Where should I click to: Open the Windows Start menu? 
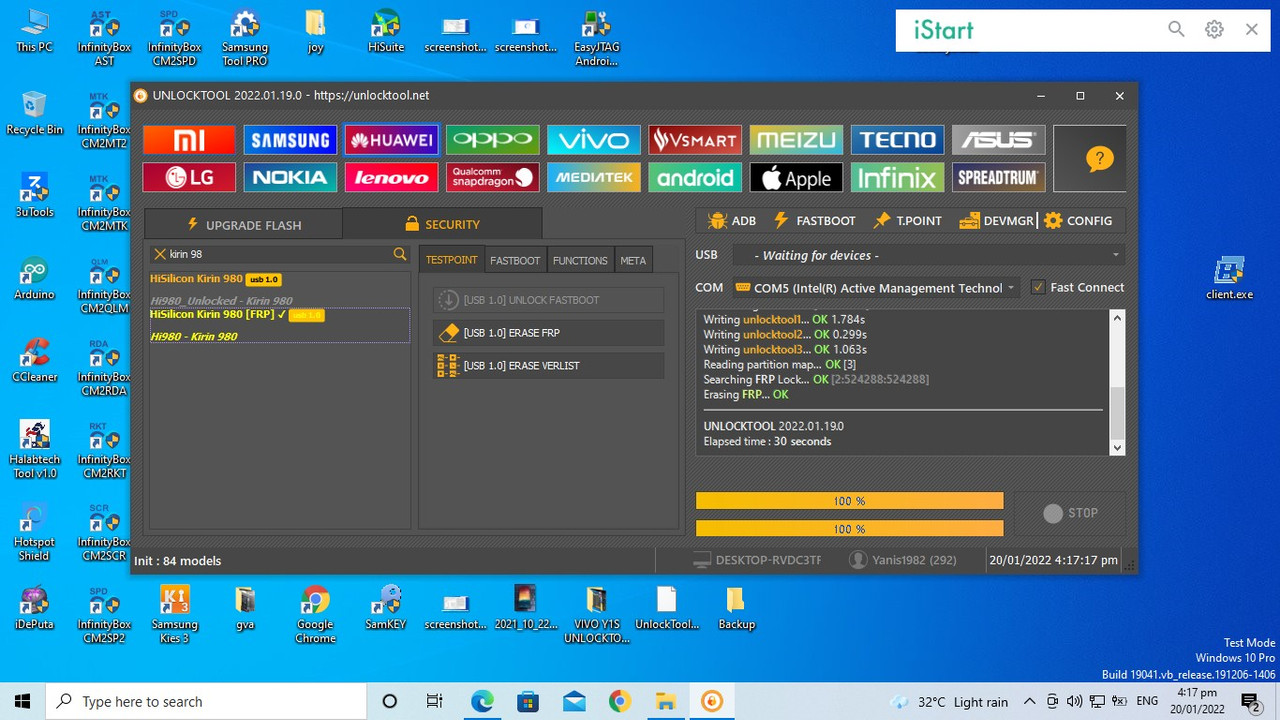pos(23,701)
